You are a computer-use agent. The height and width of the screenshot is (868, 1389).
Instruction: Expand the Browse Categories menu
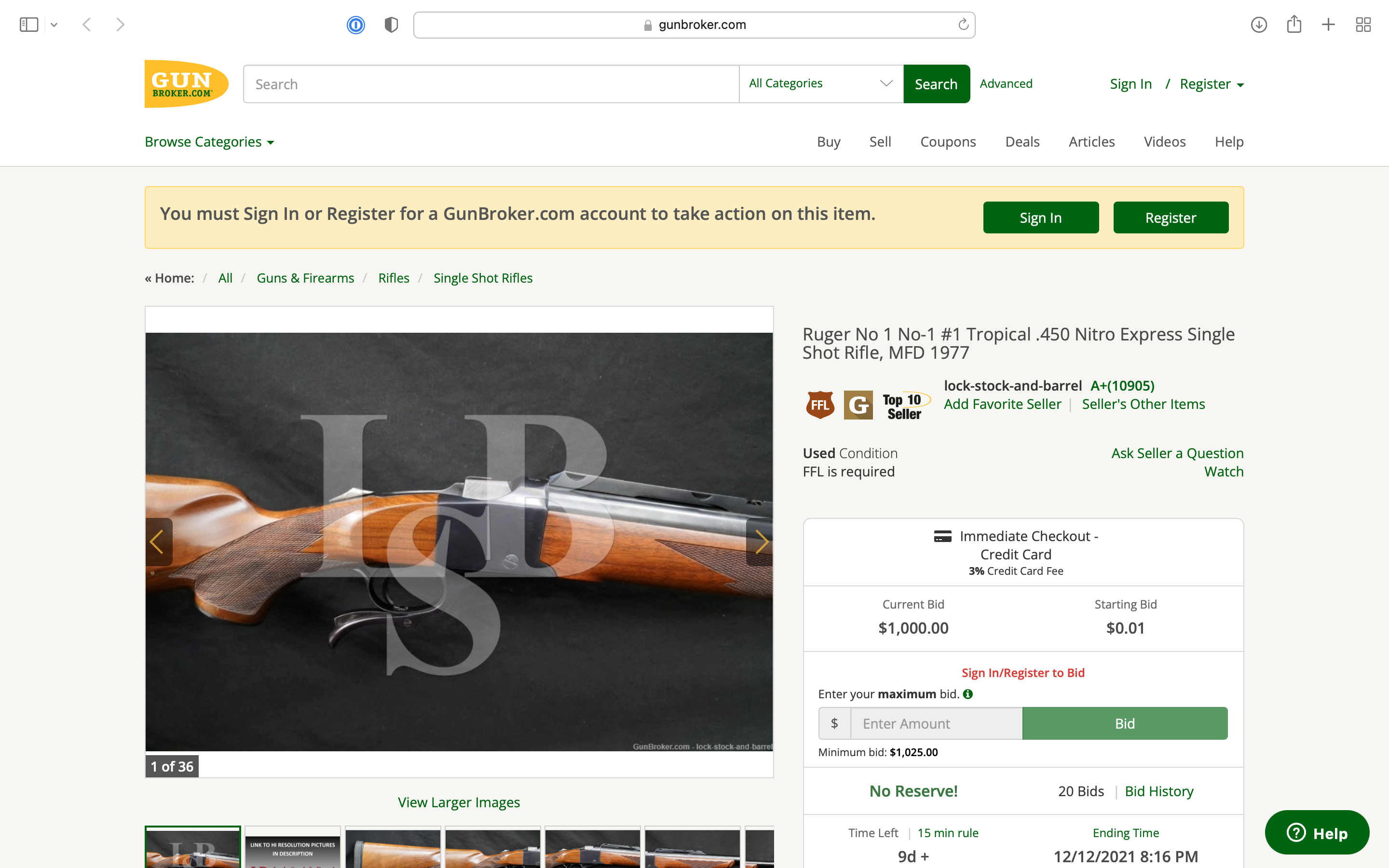coord(209,142)
